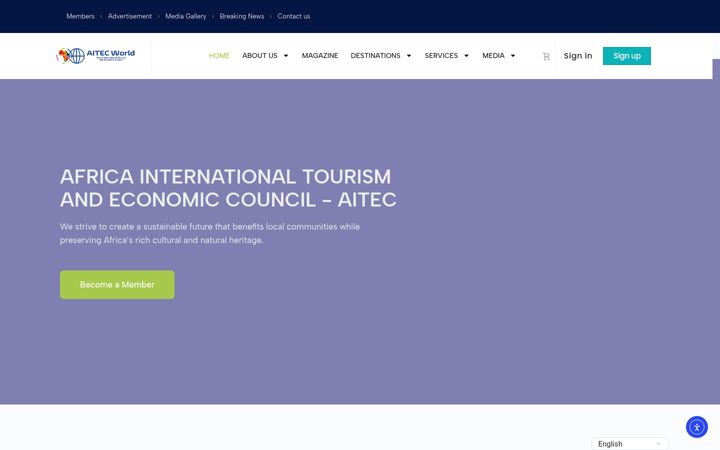Select the Destinations menu item
720x450 pixels.
(375, 56)
